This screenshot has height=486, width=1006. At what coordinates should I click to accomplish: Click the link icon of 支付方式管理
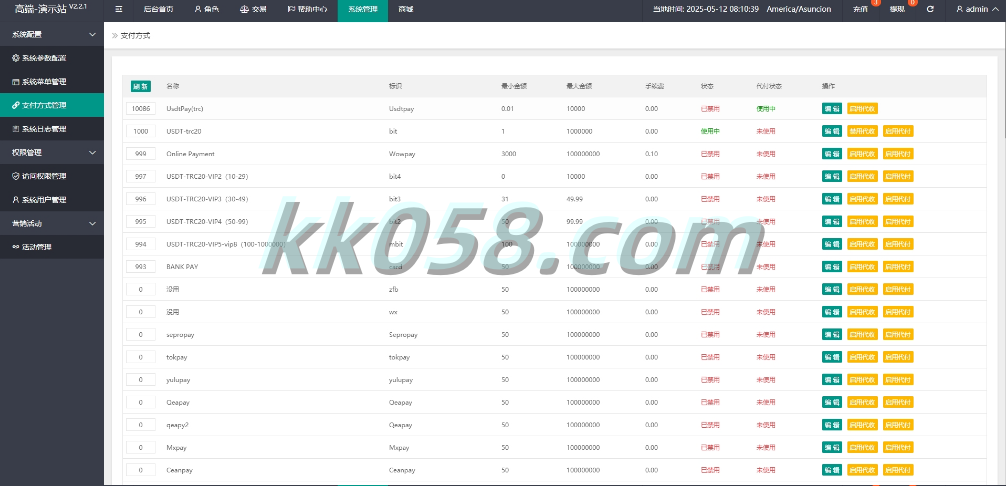(x=16, y=105)
